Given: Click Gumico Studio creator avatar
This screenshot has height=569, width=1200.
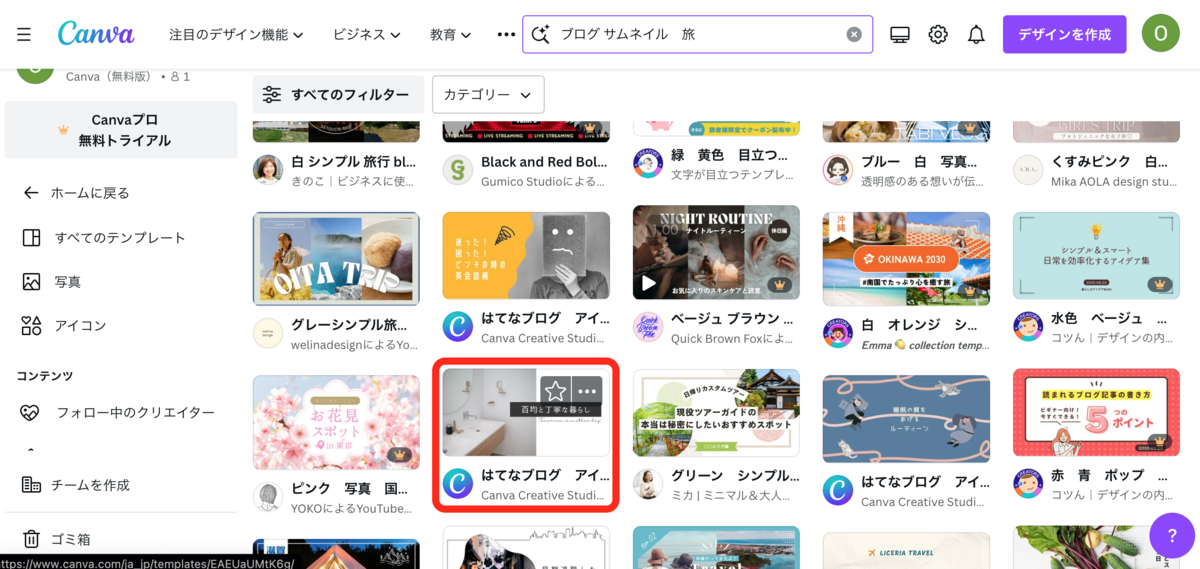Looking at the screenshot, I should (458, 170).
